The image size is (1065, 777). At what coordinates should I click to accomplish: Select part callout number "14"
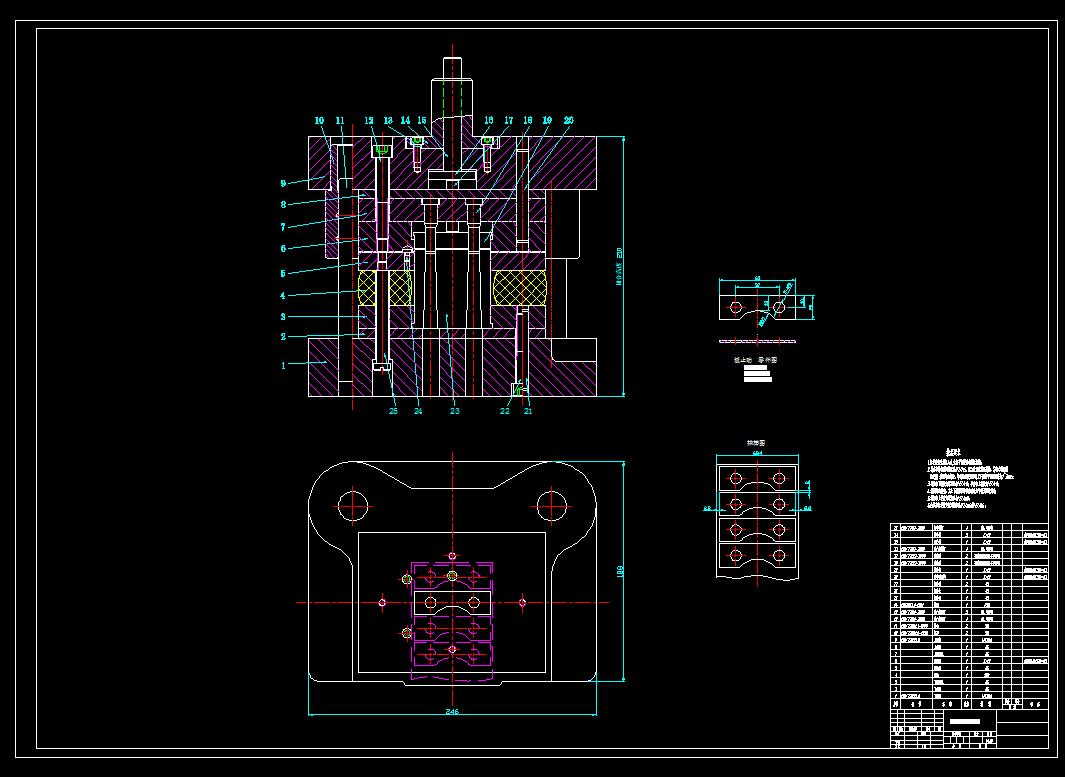tap(405, 120)
